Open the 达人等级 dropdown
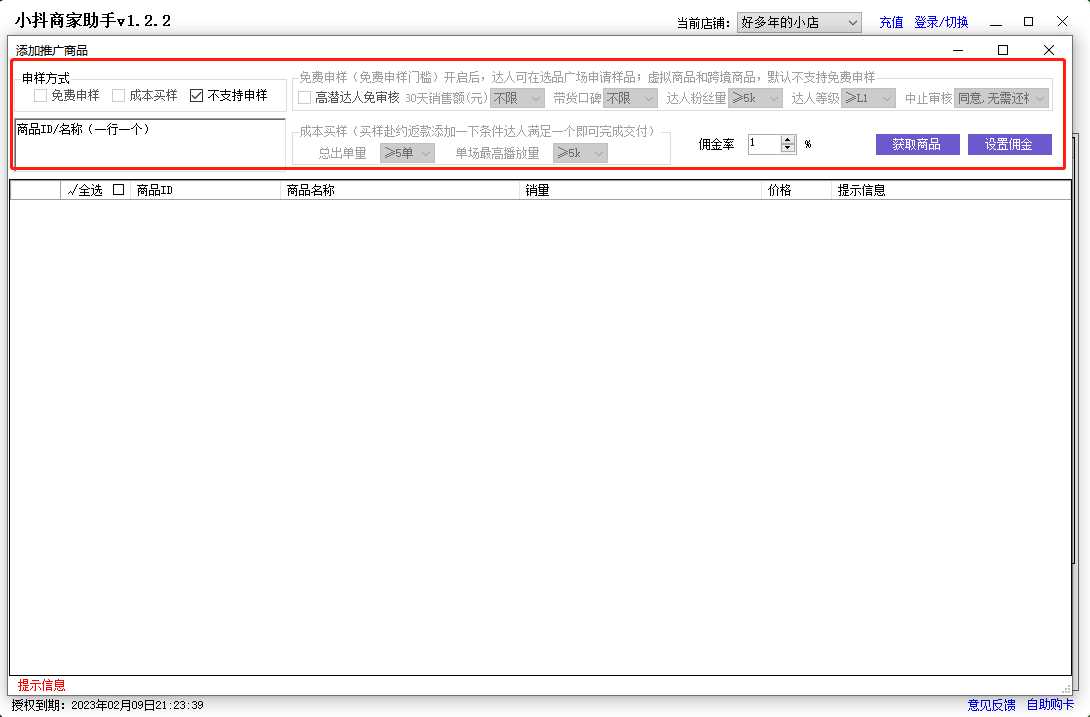The height and width of the screenshot is (717, 1090). tap(868, 98)
